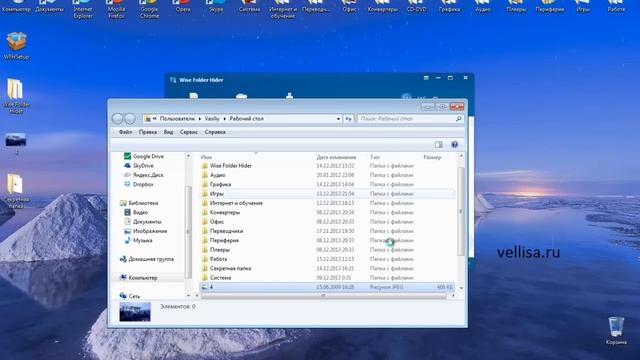This screenshot has width=640, height=360.
Task: Select Wise Folder Hider row in Explorer file list
Action: tap(327, 166)
